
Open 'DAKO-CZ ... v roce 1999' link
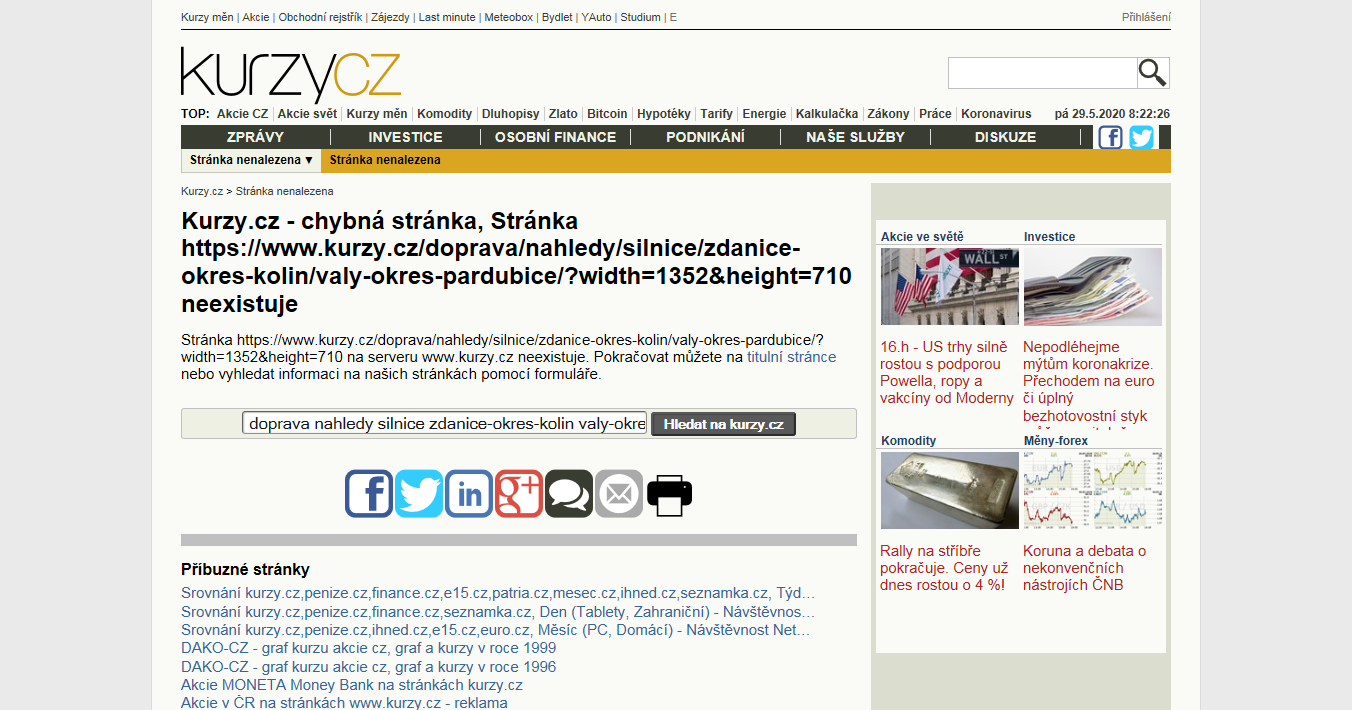369,648
